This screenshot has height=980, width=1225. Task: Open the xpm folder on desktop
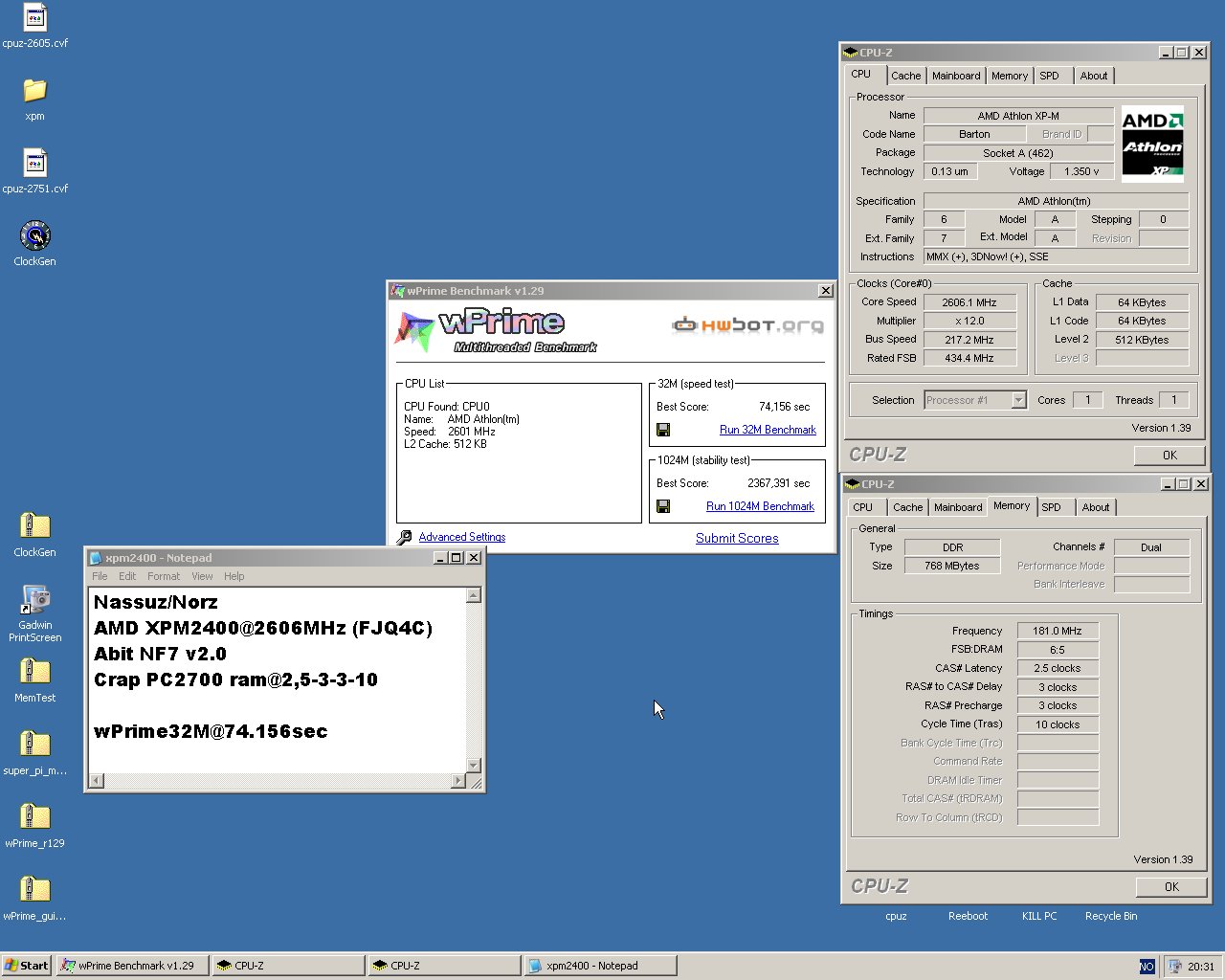tap(34, 90)
